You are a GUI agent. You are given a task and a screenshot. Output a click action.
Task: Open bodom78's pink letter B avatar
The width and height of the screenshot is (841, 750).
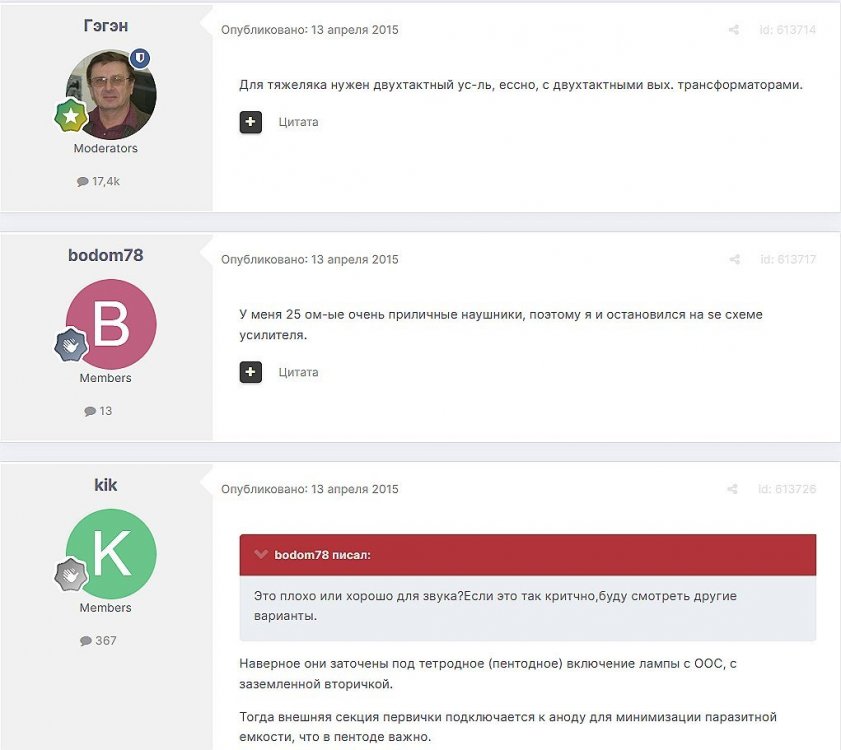pyautogui.click(x=111, y=324)
